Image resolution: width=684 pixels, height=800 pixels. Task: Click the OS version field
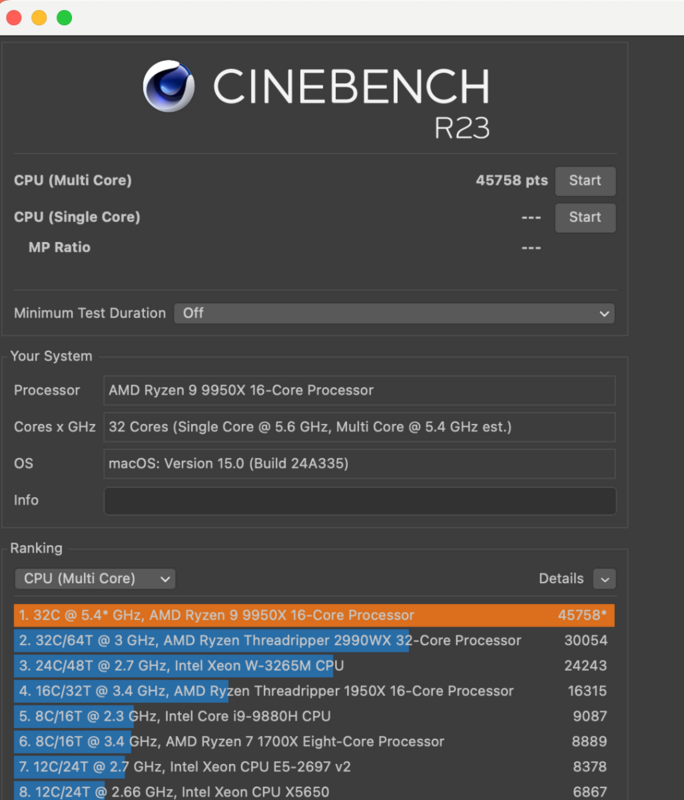click(360, 464)
